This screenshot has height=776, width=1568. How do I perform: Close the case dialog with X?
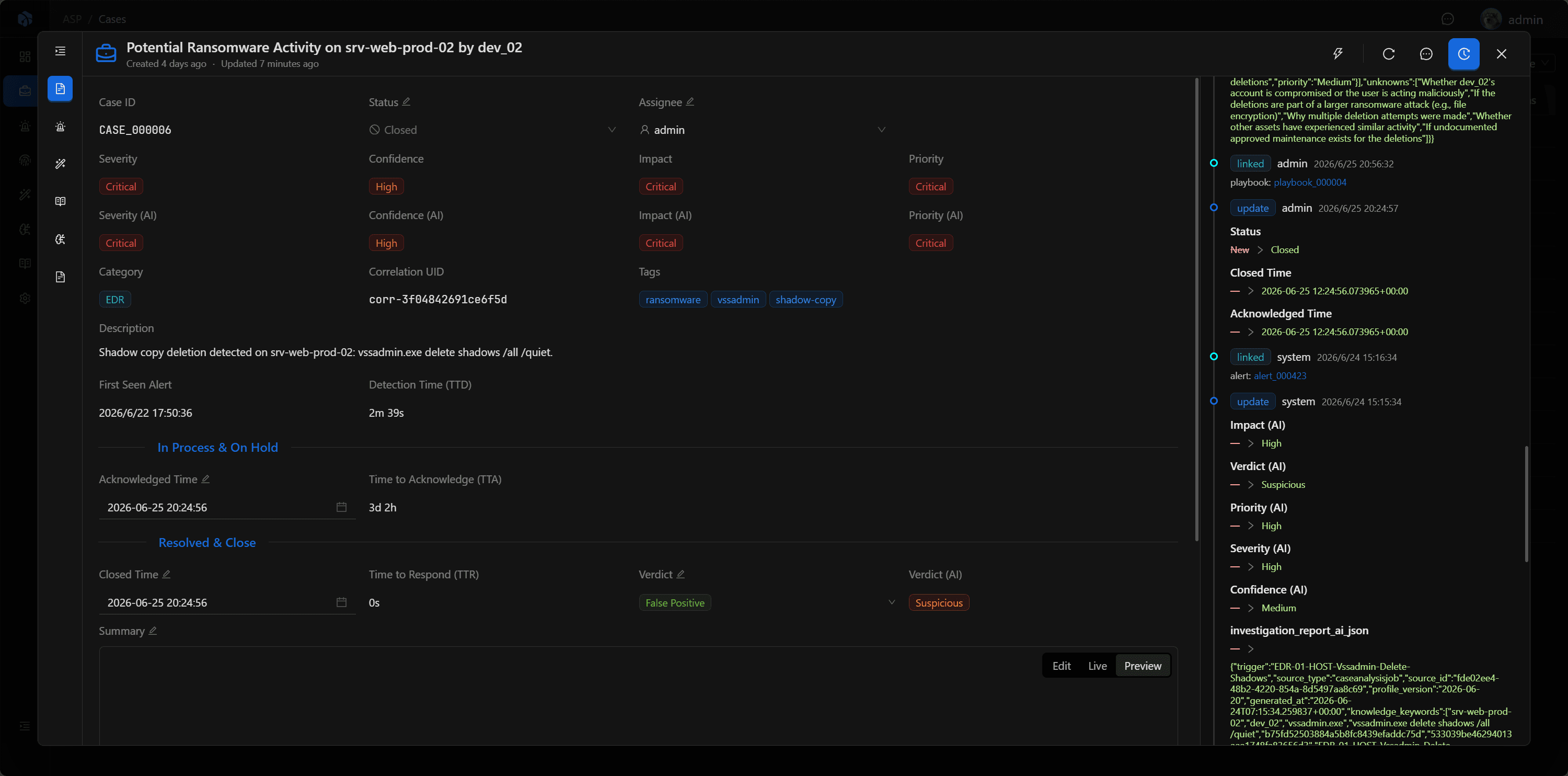click(x=1502, y=54)
